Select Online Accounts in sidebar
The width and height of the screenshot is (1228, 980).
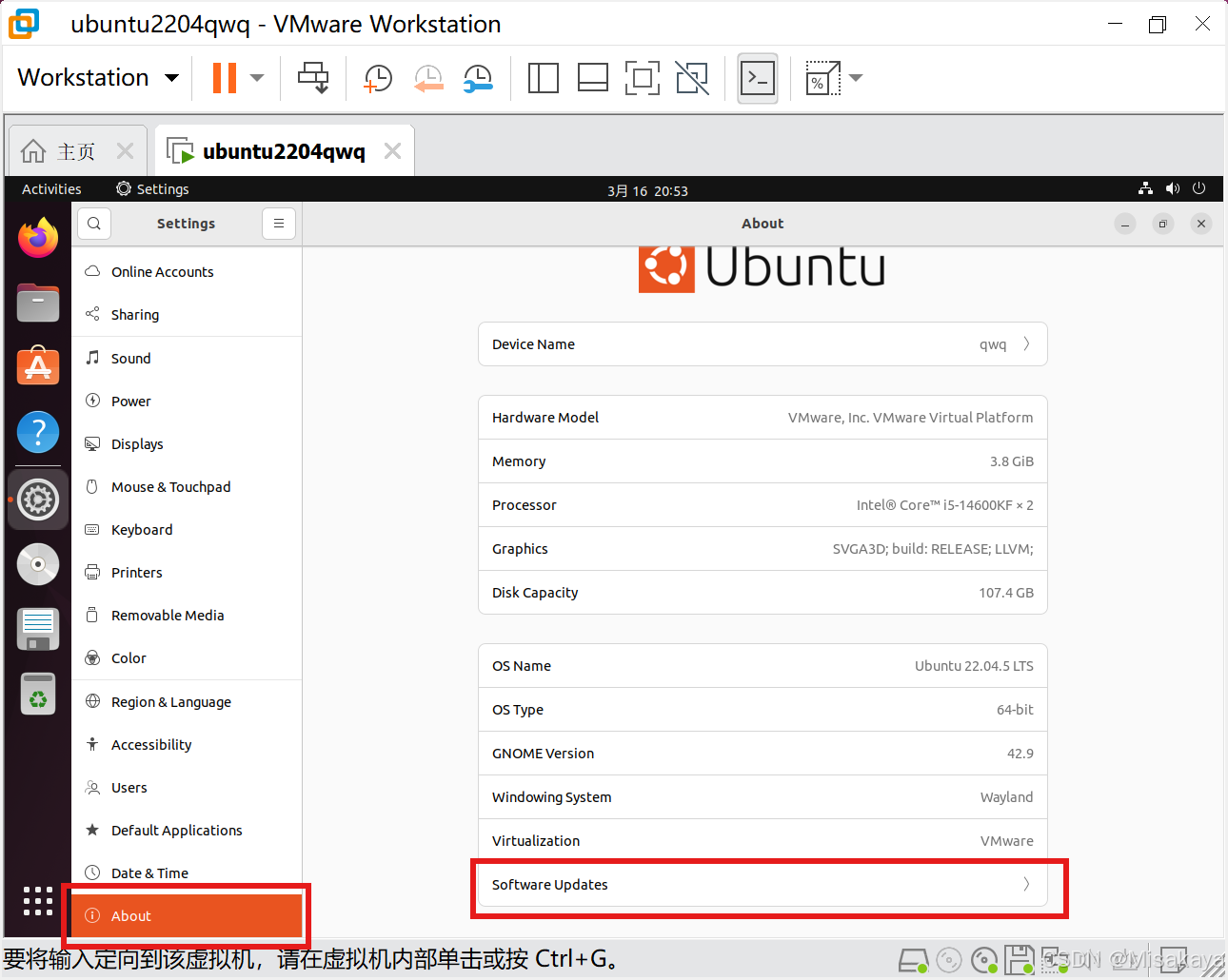click(187, 272)
